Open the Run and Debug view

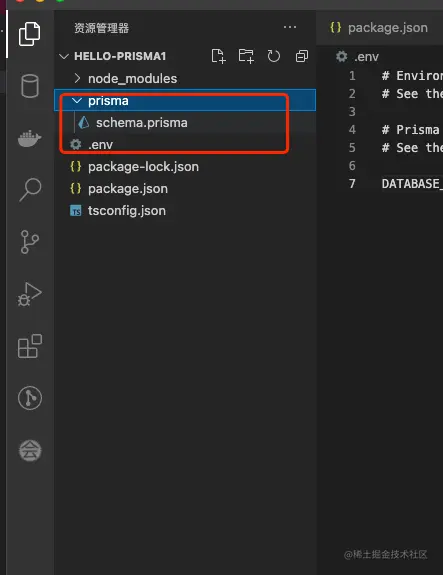click(29, 294)
